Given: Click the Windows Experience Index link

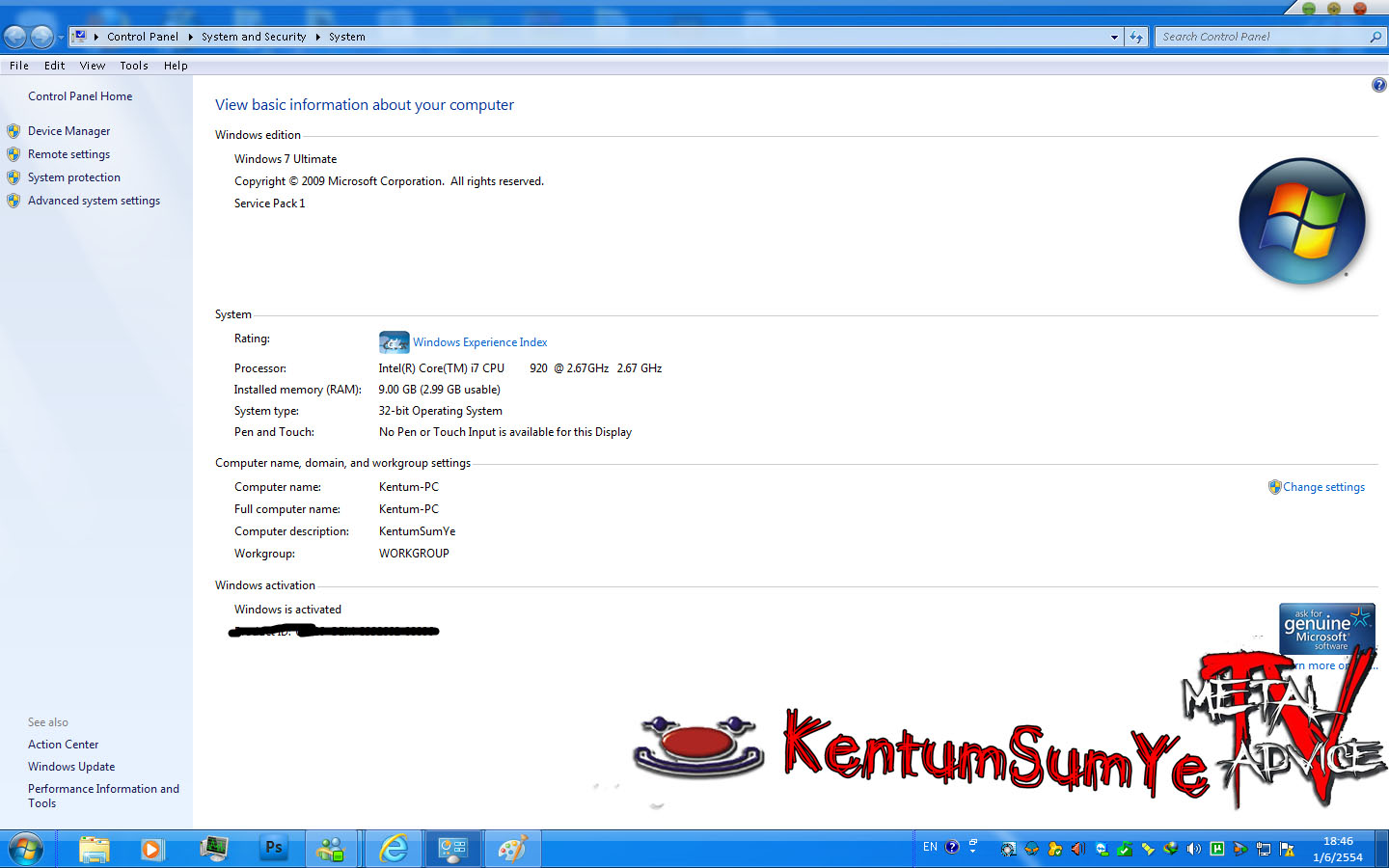Looking at the screenshot, I should 479,342.
